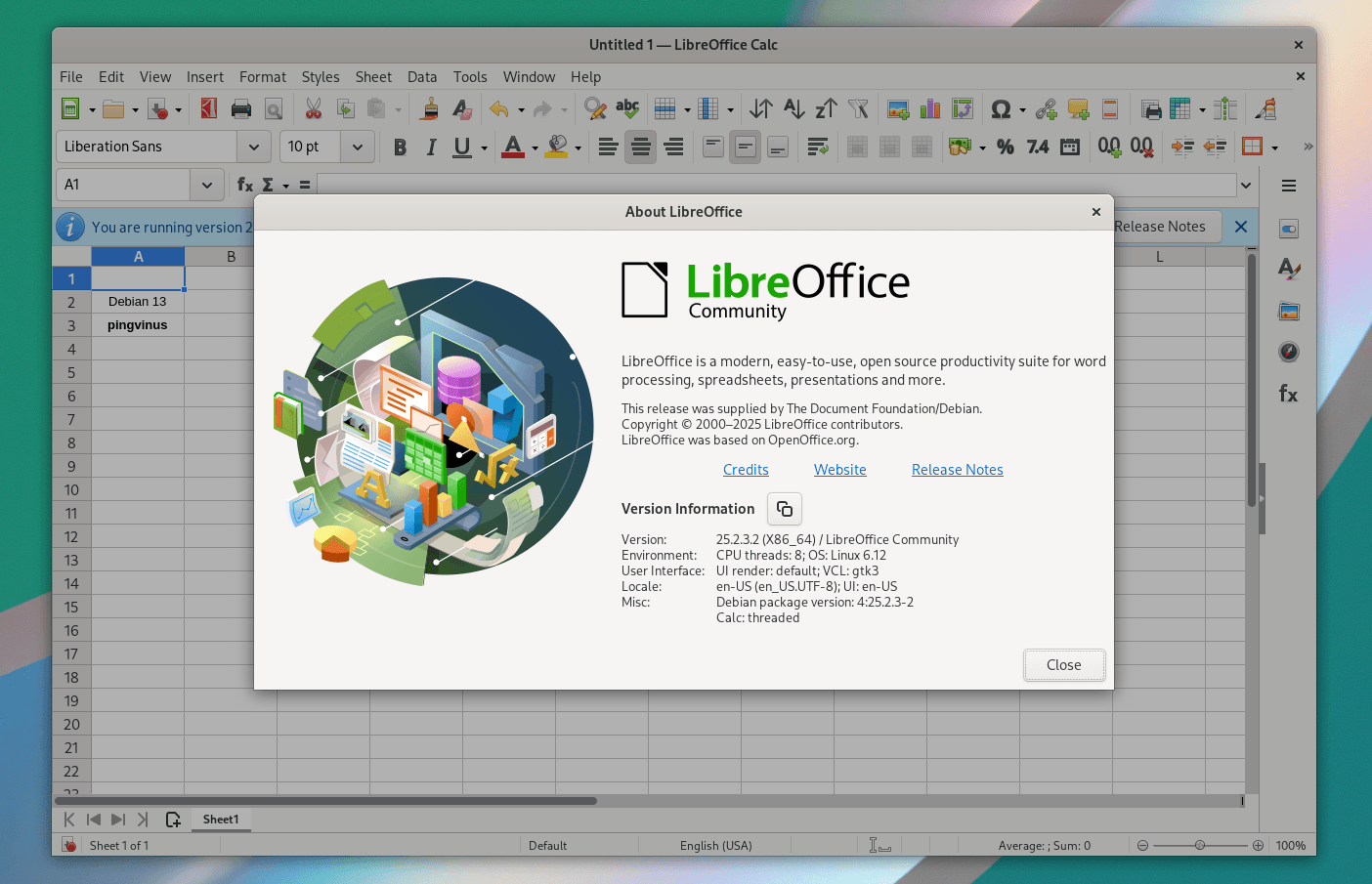Insert special character Omega icon
This screenshot has width=1372, height=884.
click(1000, 109)
